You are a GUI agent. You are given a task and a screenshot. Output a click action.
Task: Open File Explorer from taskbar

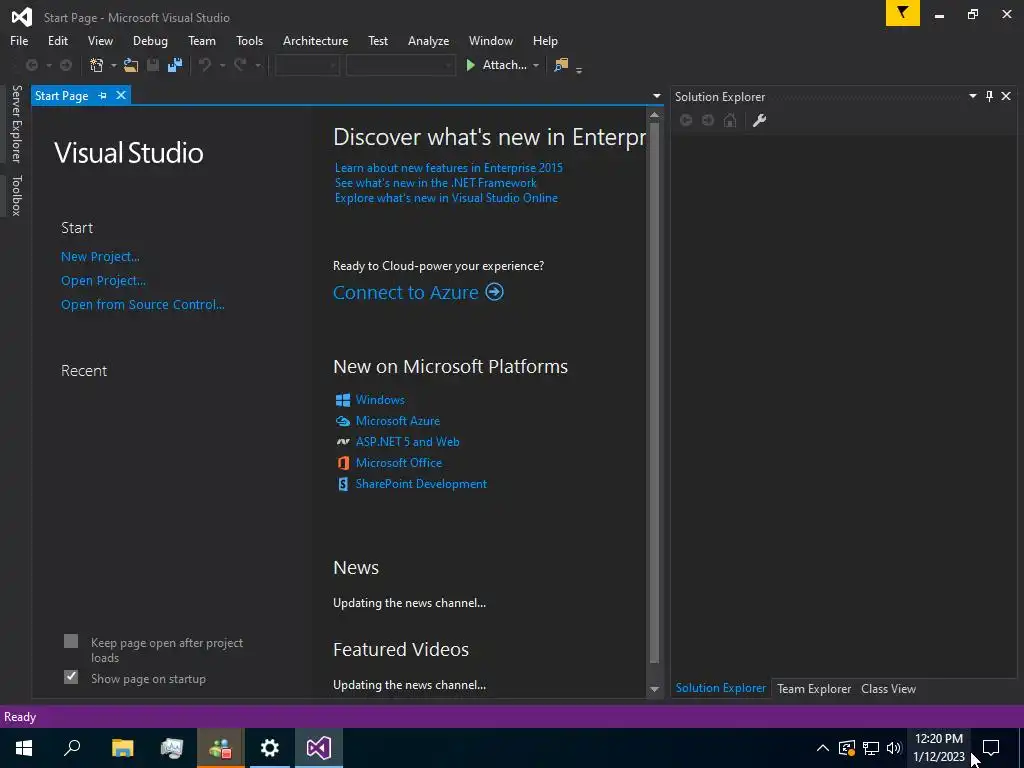pyautogui.click(x=122, y=748)
